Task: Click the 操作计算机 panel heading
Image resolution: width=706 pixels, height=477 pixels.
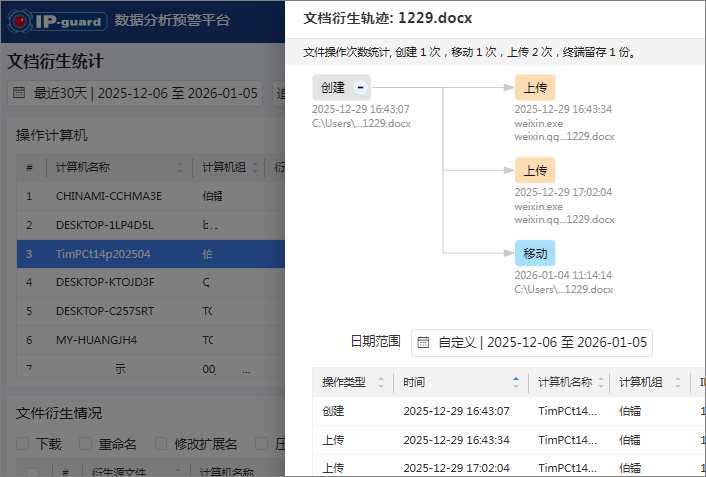Action: (52, 135)
